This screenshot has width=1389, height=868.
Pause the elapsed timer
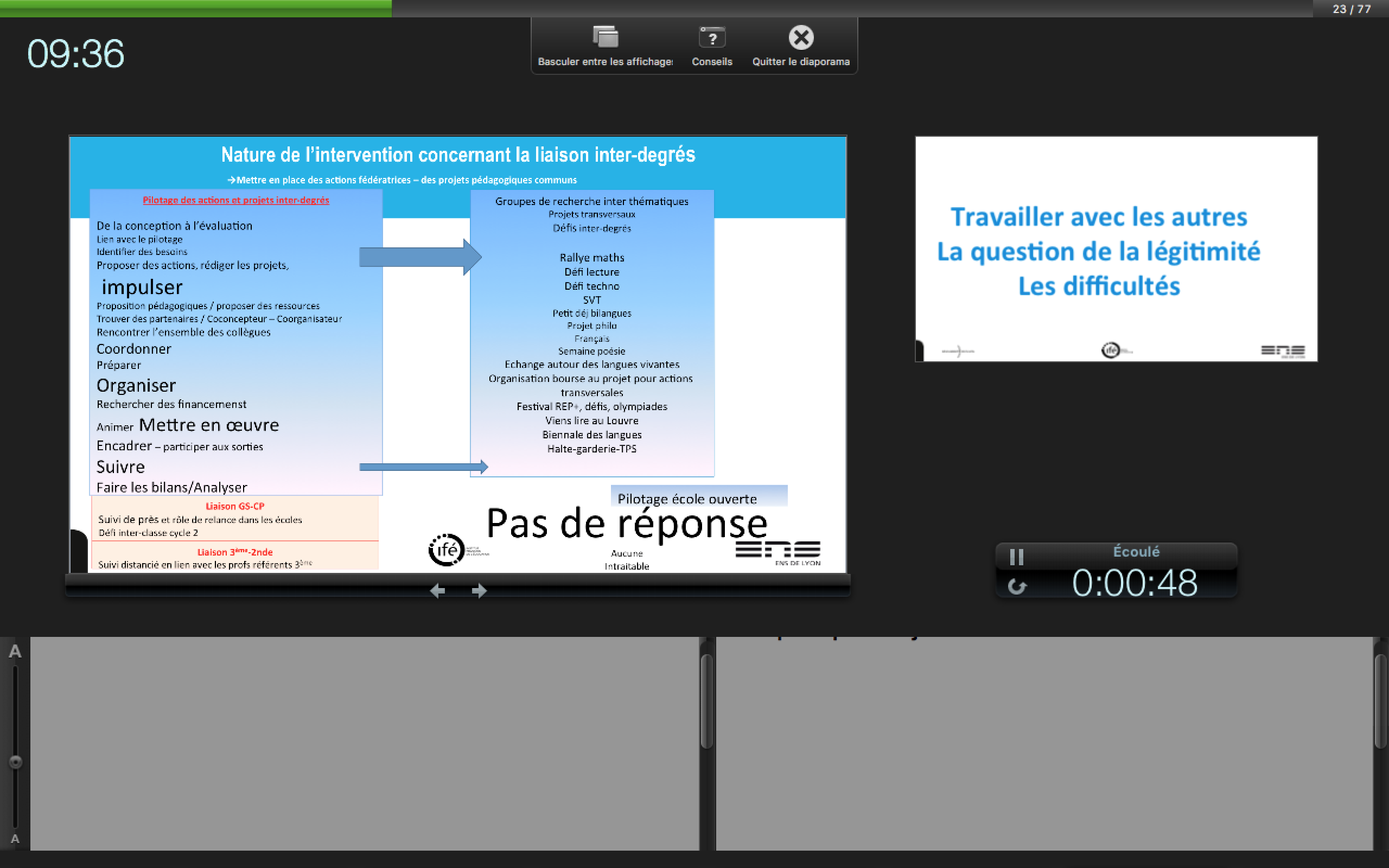coord(1016,556)
